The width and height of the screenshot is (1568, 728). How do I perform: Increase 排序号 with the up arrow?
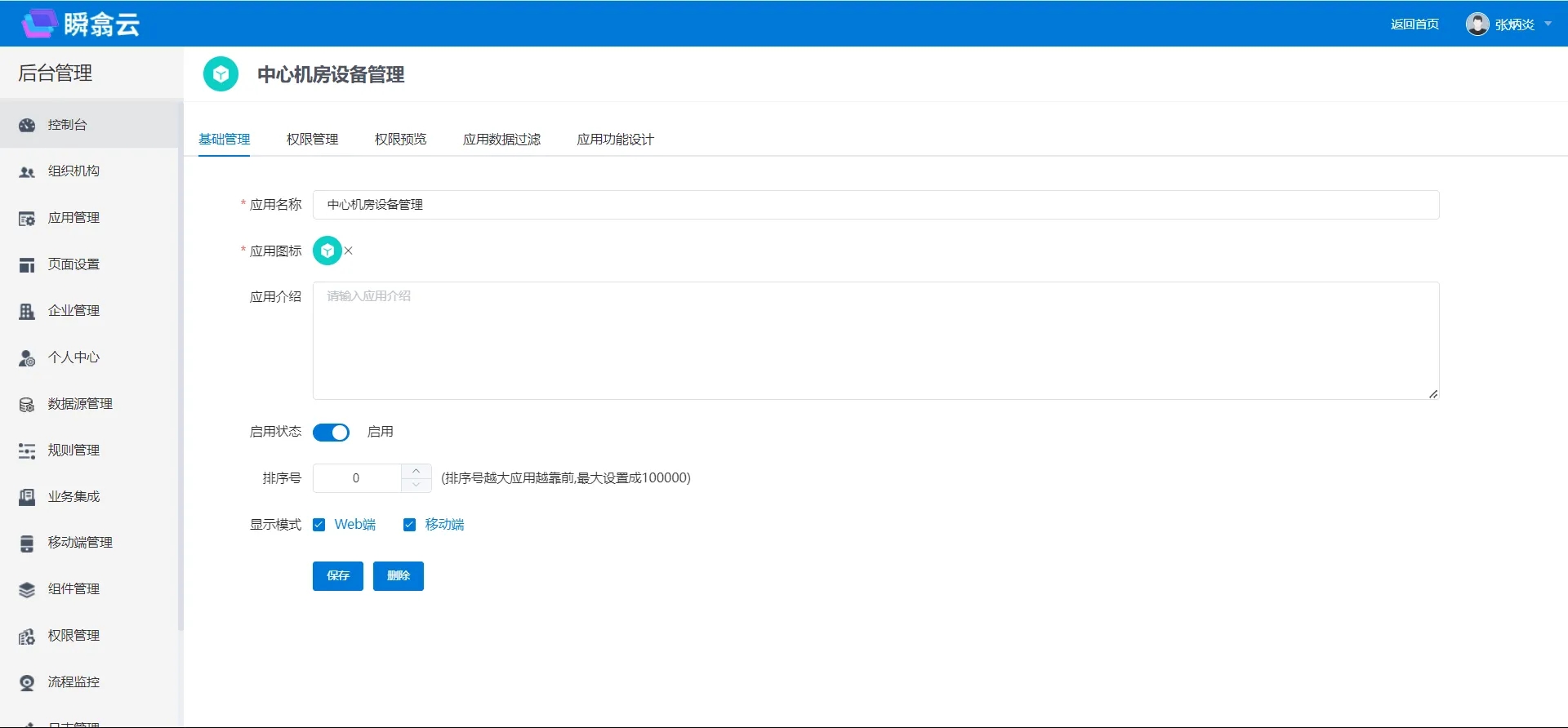click(x=416, y=471)
